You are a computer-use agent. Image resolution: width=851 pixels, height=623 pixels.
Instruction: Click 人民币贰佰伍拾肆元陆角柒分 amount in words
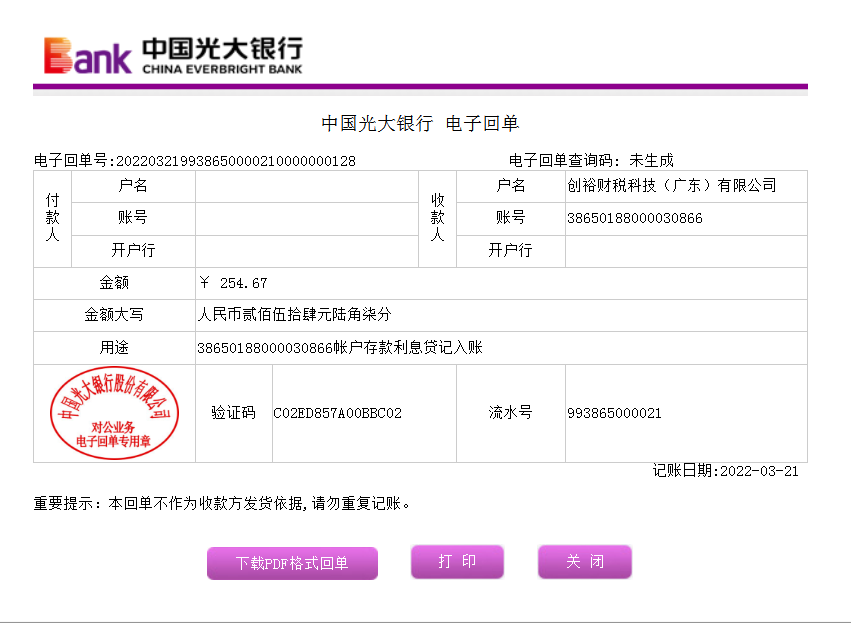(294, 315)
